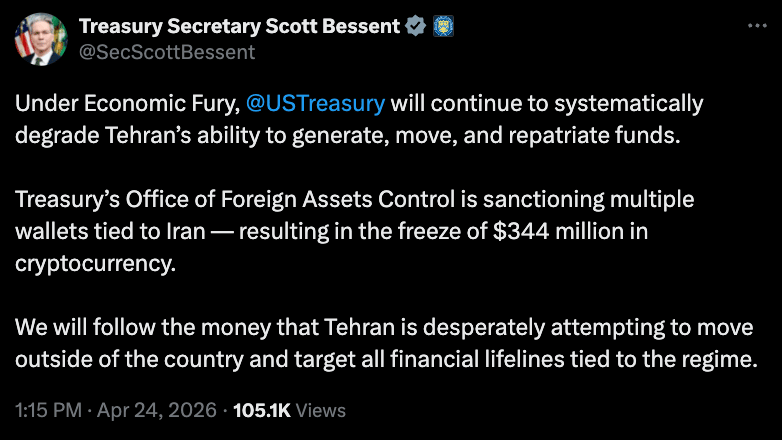Click the Views label
Image resolution: width=782 pixels, height=440 pixels.
pyautogui.click(x=322, y=410)
